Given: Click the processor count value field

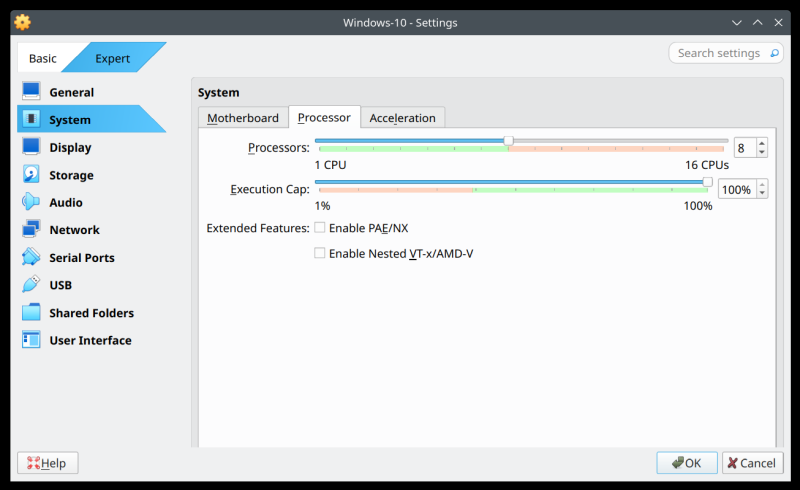Looking at the screenshot, I should (x=745, y=148).
